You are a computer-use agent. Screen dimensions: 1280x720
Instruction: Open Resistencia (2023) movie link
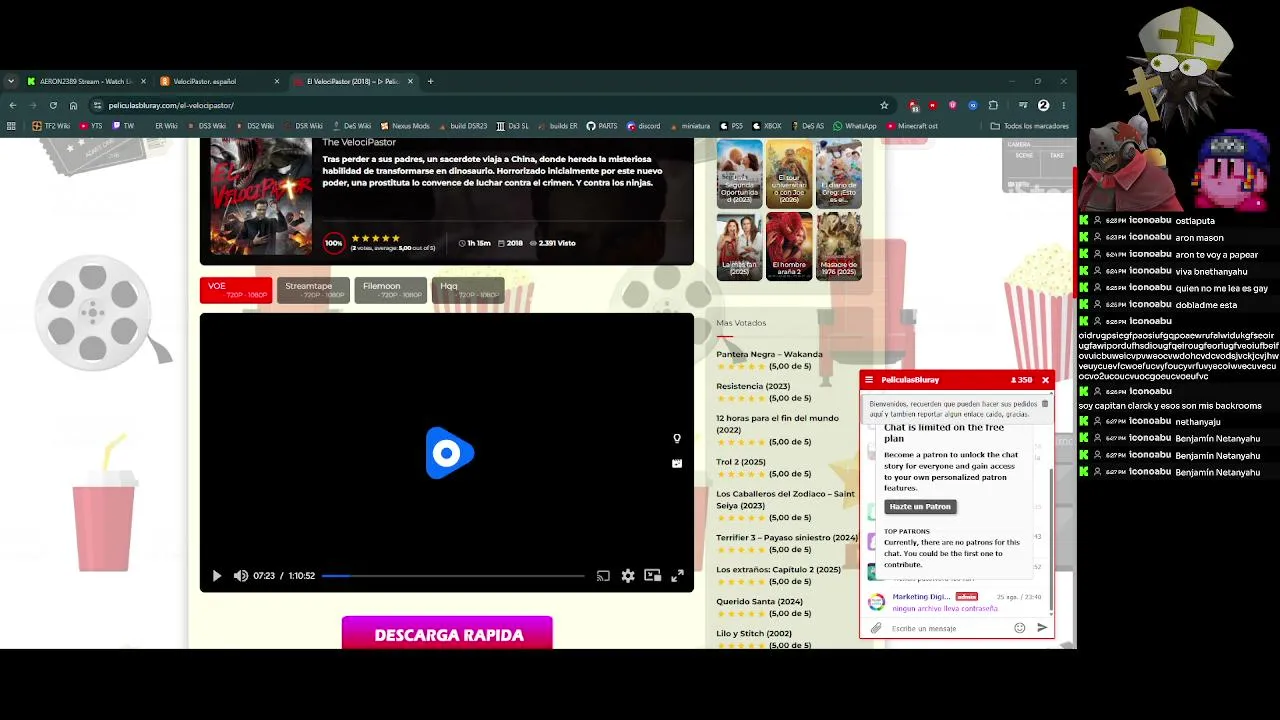753,386
